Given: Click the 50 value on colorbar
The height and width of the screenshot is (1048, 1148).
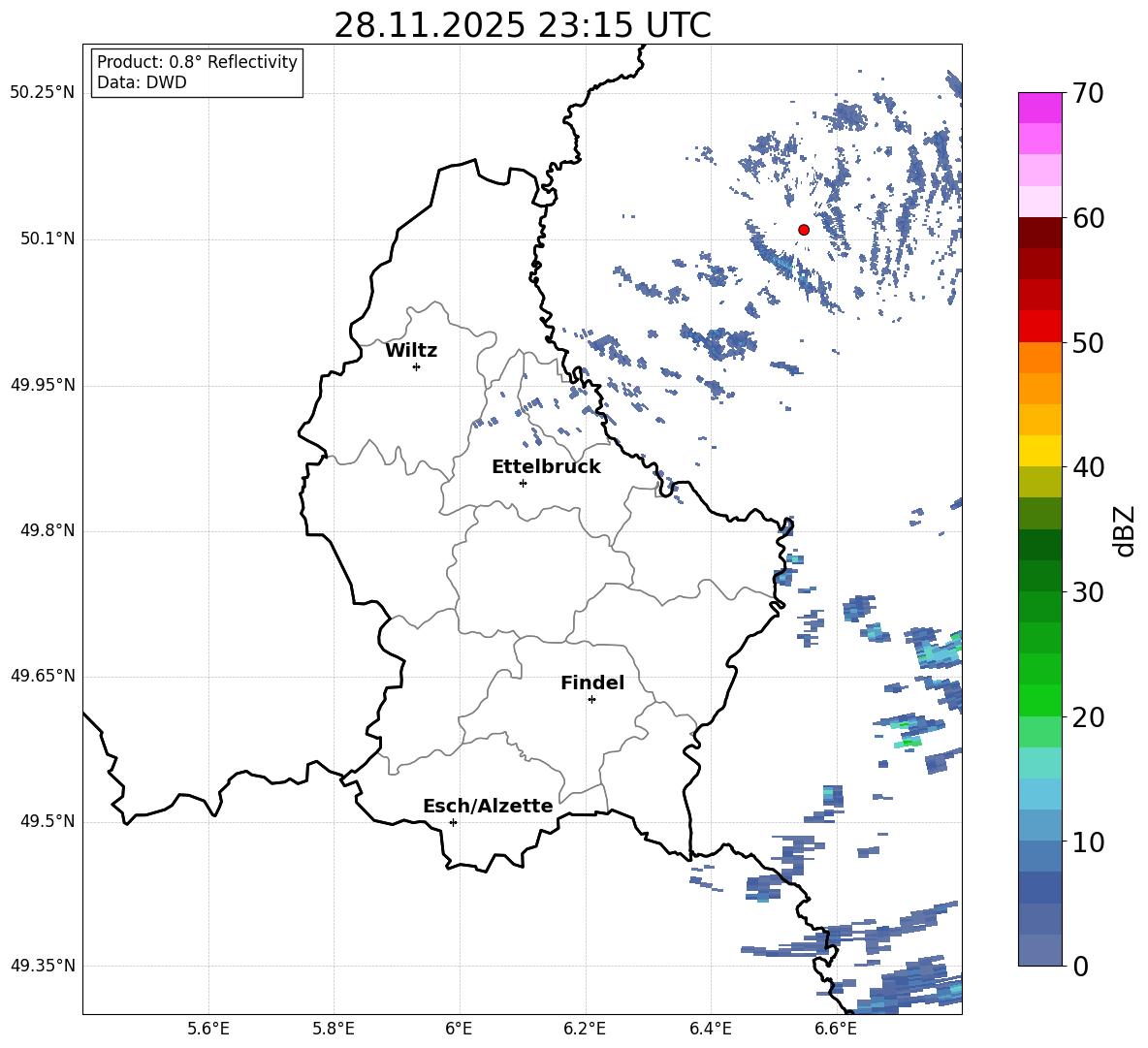Looking at the screenshot, I should 1088,343.
